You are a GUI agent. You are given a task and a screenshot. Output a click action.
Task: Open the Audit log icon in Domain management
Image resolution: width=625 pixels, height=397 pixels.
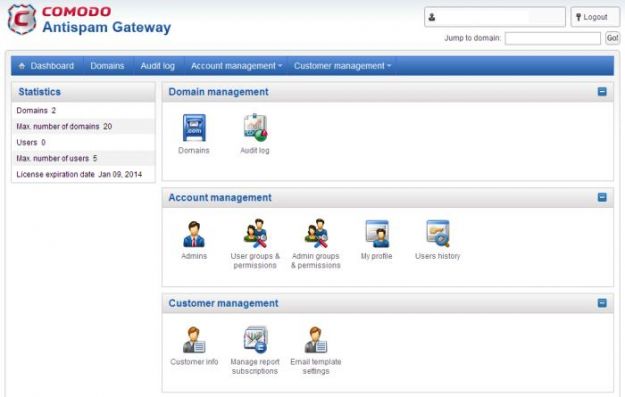pyautogui.click(x=255, y=128)
